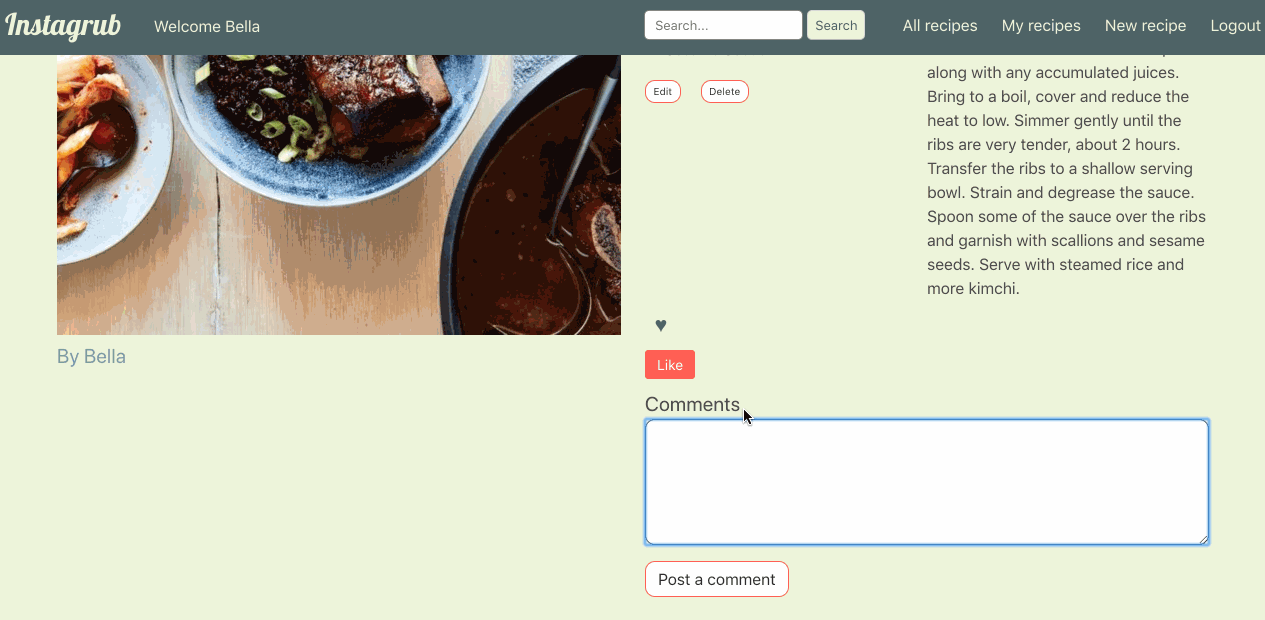
Task: Log out using the Logout link
Action: tap(1235, 26)
